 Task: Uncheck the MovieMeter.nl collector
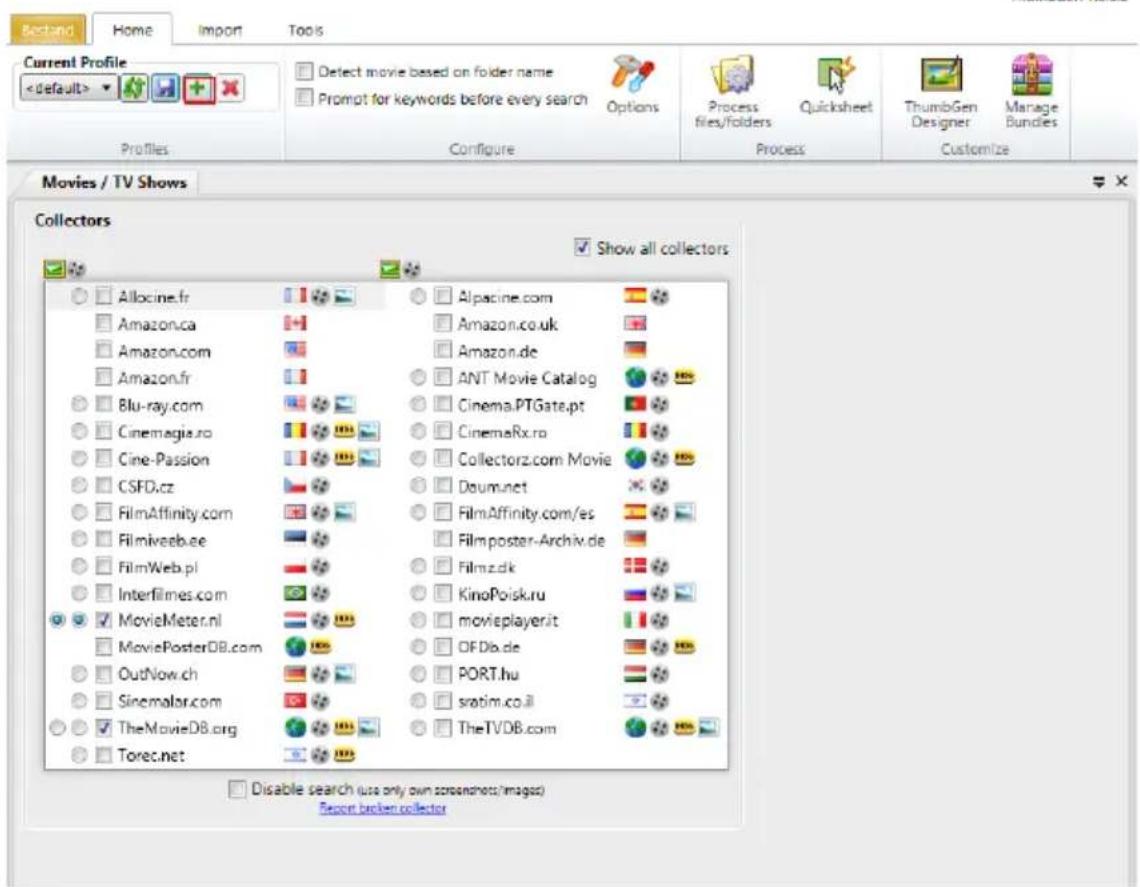pos(104,619)
